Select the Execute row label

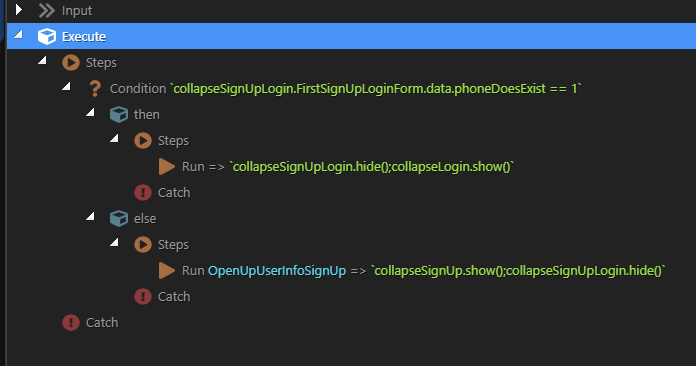coord(84,36)
